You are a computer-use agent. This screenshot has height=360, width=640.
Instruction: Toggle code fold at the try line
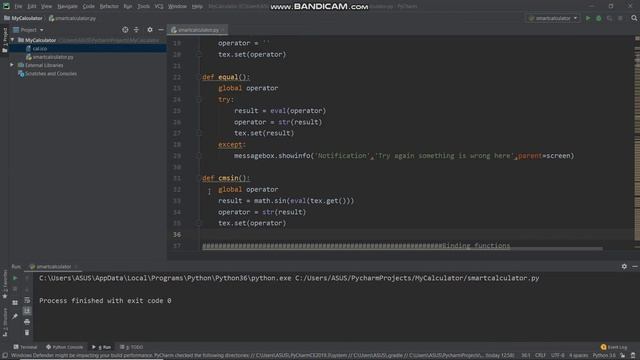coord(199,100)
